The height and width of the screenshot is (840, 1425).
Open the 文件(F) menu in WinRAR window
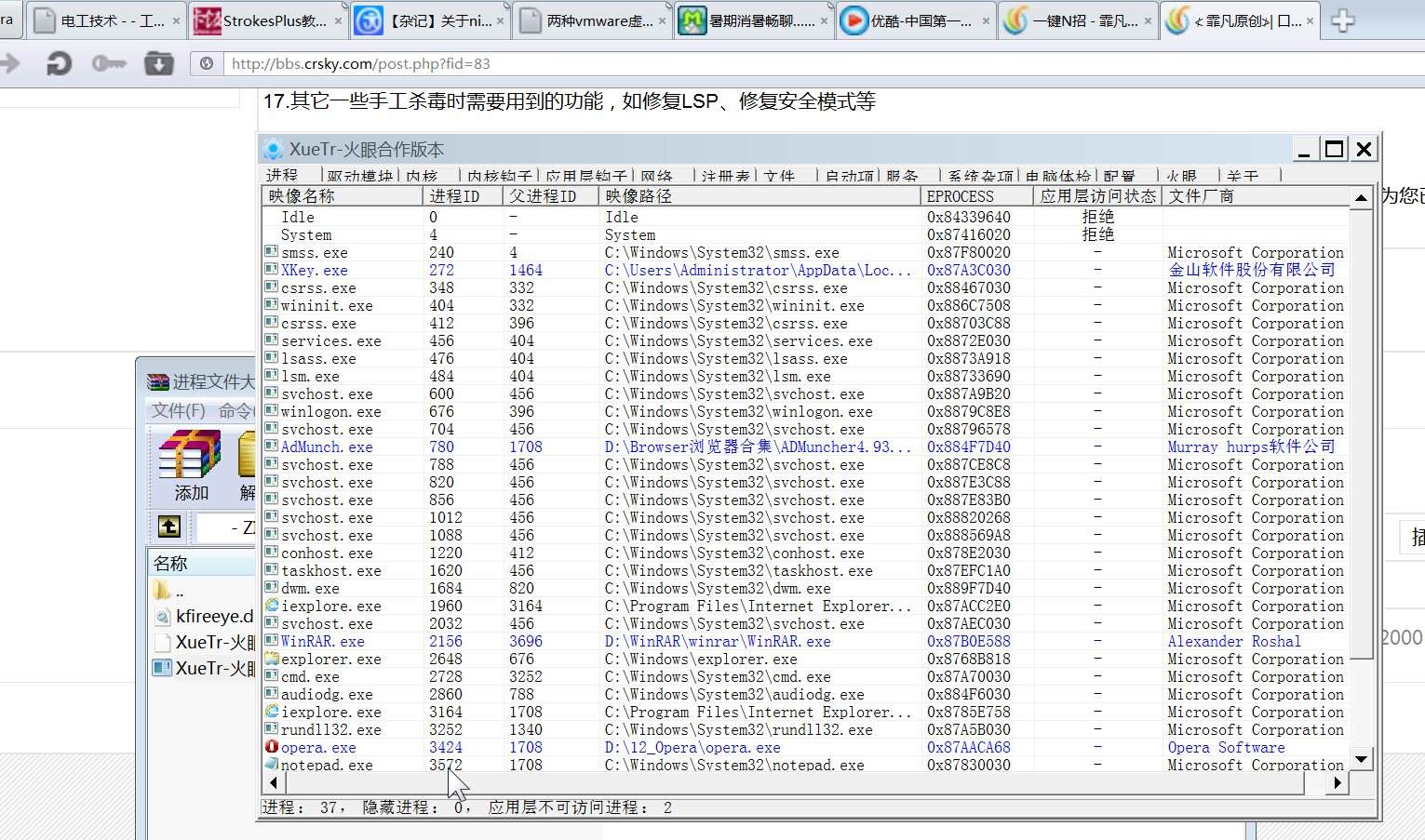pyautogui.click(x=179, y=410)
